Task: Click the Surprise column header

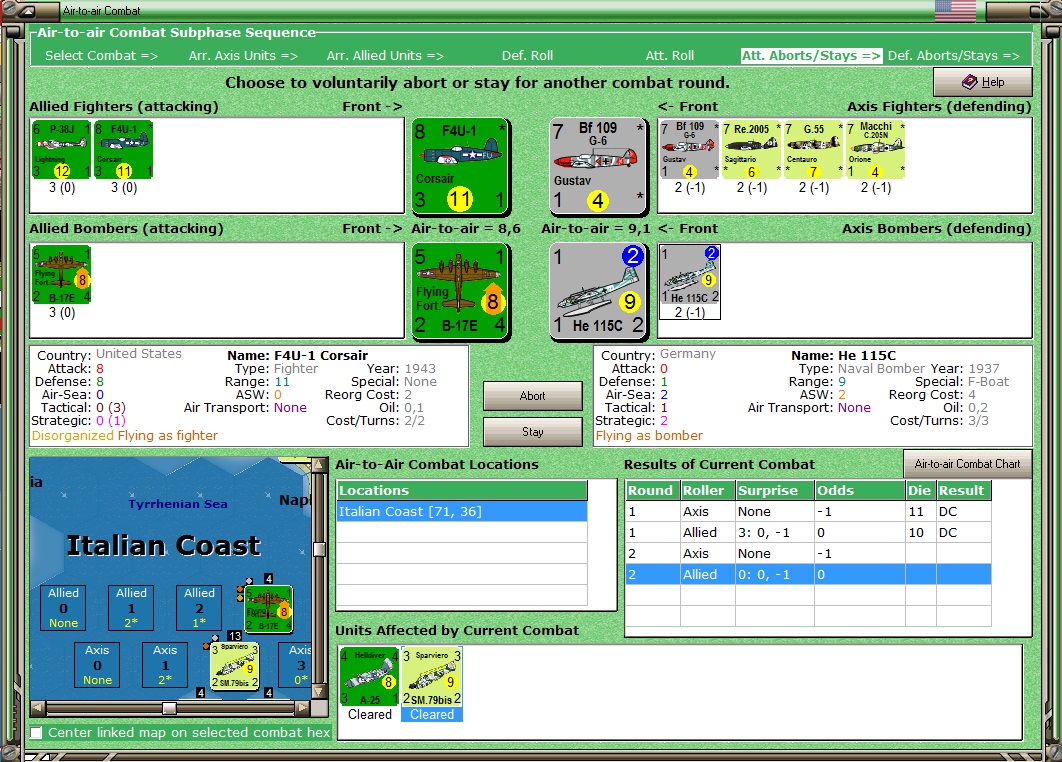Action: [774, 490]
